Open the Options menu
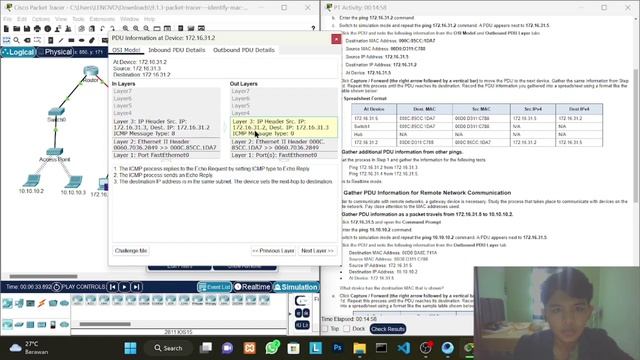 40,19
